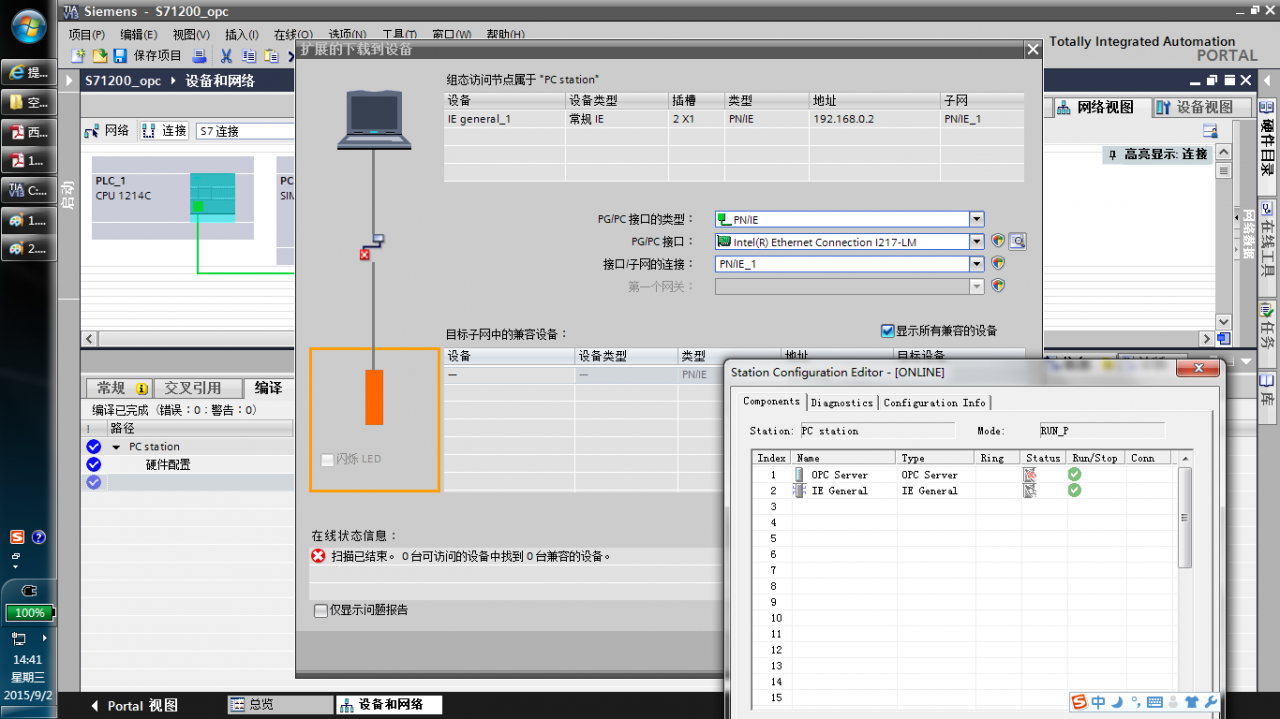1280x719 pixels.
Task: Click the shield icon beside first gateway field
Action: tap(997, 285)
